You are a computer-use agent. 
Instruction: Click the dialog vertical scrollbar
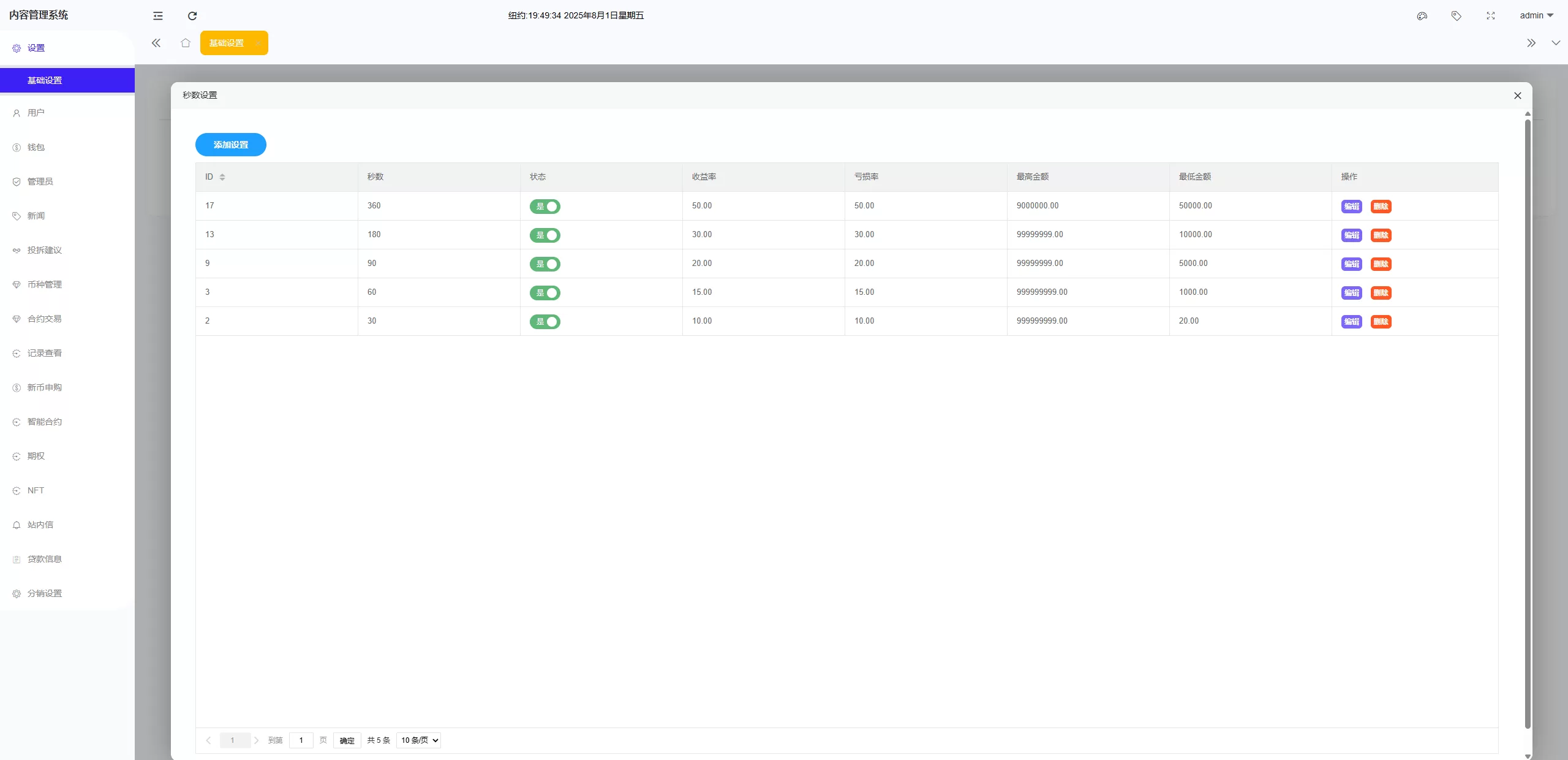[x=1528, y=423]
